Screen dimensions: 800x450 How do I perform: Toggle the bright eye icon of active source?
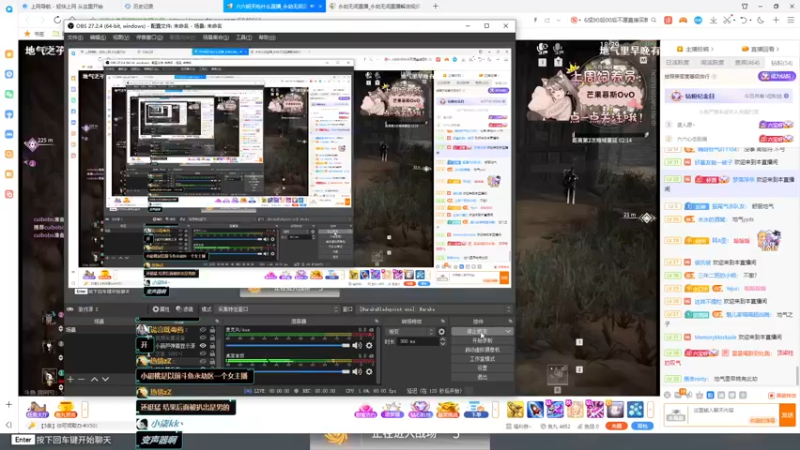pyautogui.click(x=203, y=345)
